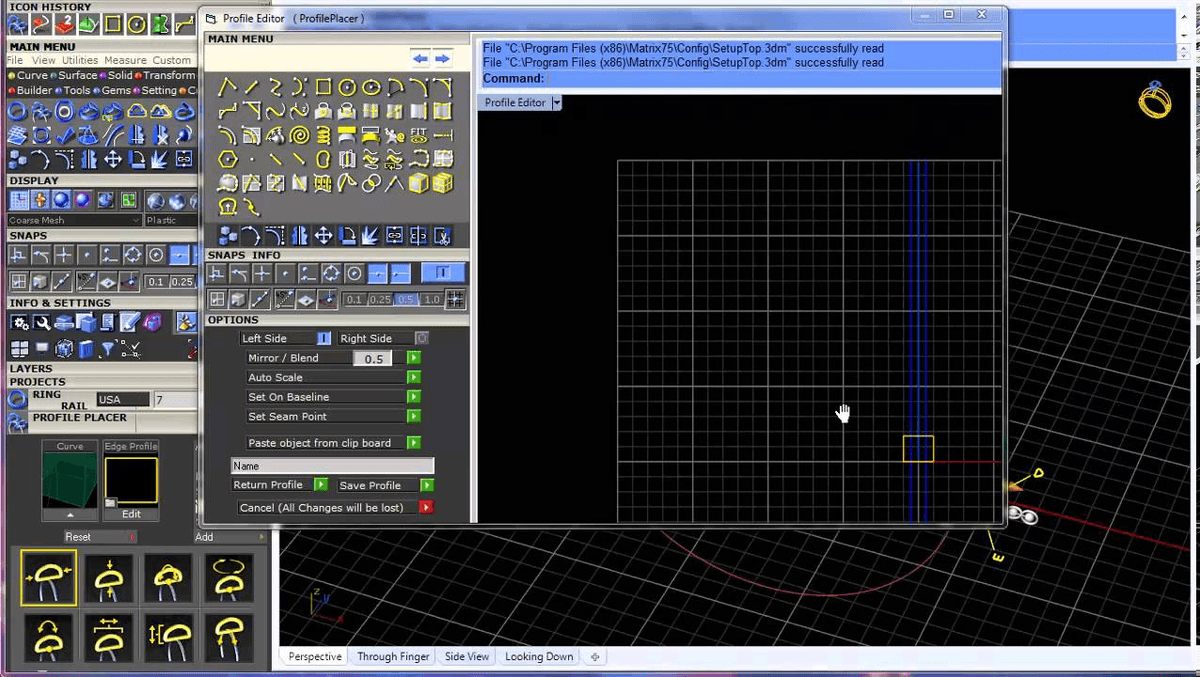Viewport: 1200px width, 677px height.
Task: Select the box primitive tool
Action: [419, 183]
